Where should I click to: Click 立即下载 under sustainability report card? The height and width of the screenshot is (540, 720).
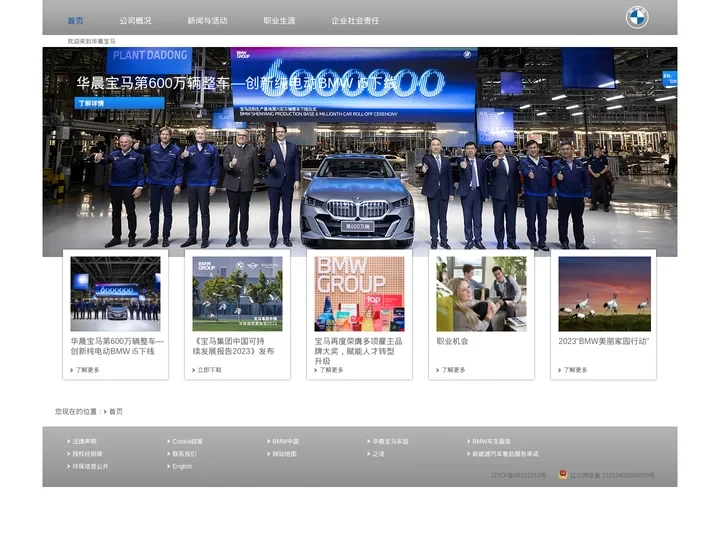(207, 370)
